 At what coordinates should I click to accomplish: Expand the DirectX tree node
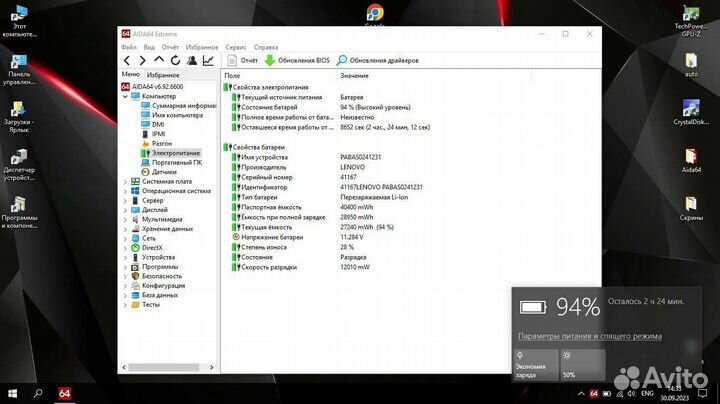tap(125, 248)
